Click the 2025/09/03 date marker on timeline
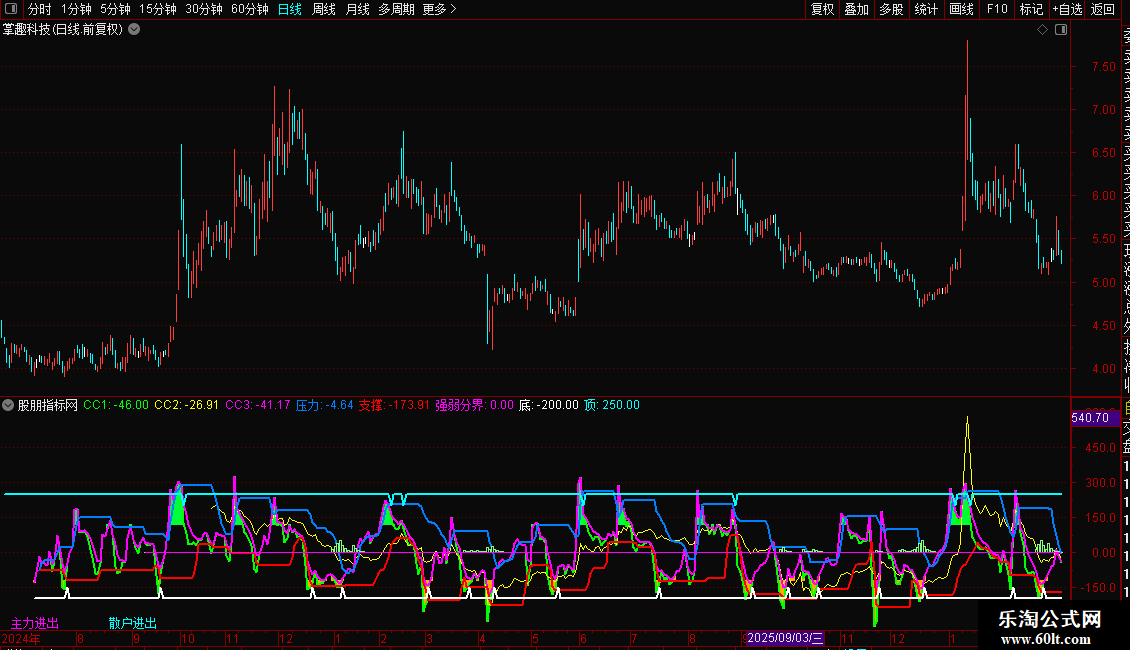 point(786,638)
